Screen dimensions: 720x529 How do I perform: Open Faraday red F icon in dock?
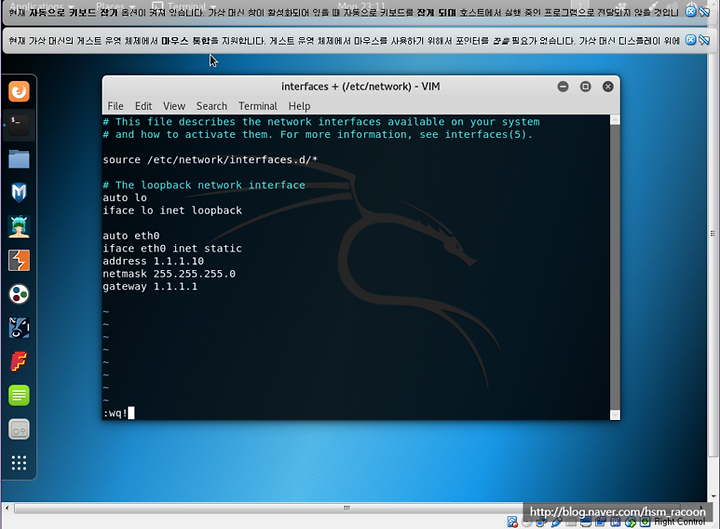19,361
